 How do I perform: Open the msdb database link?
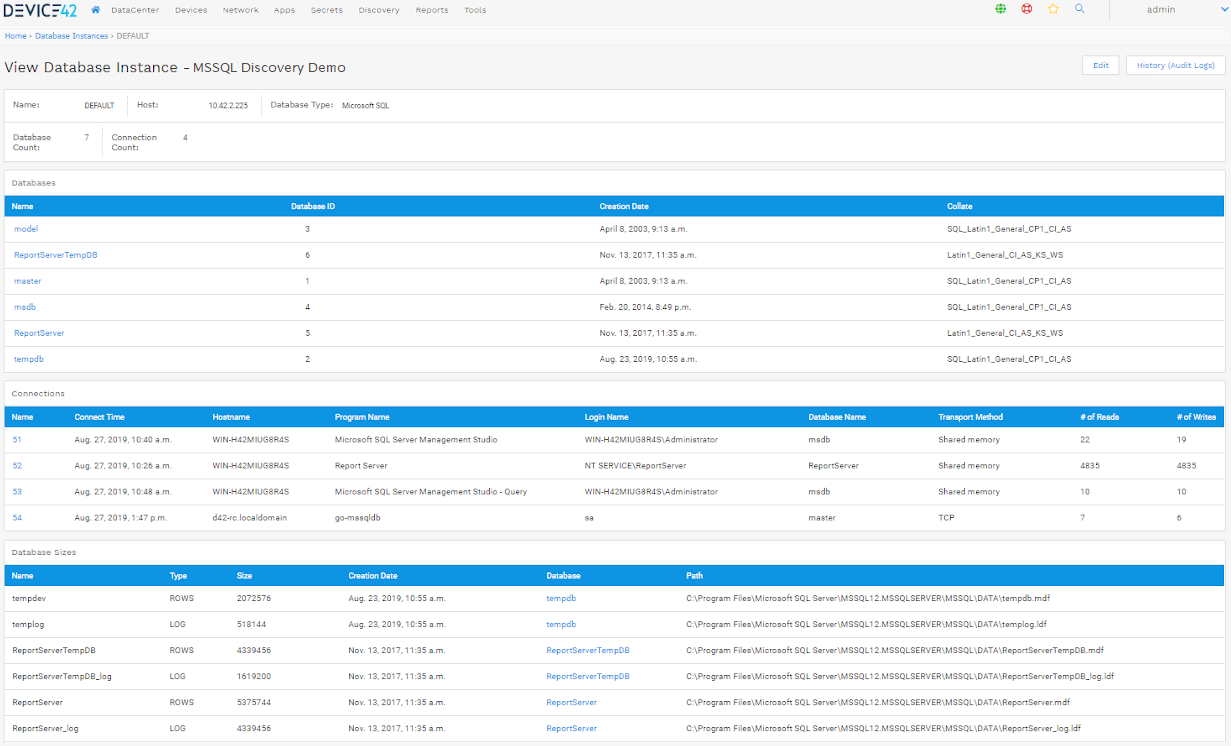(x=25, y=307)
